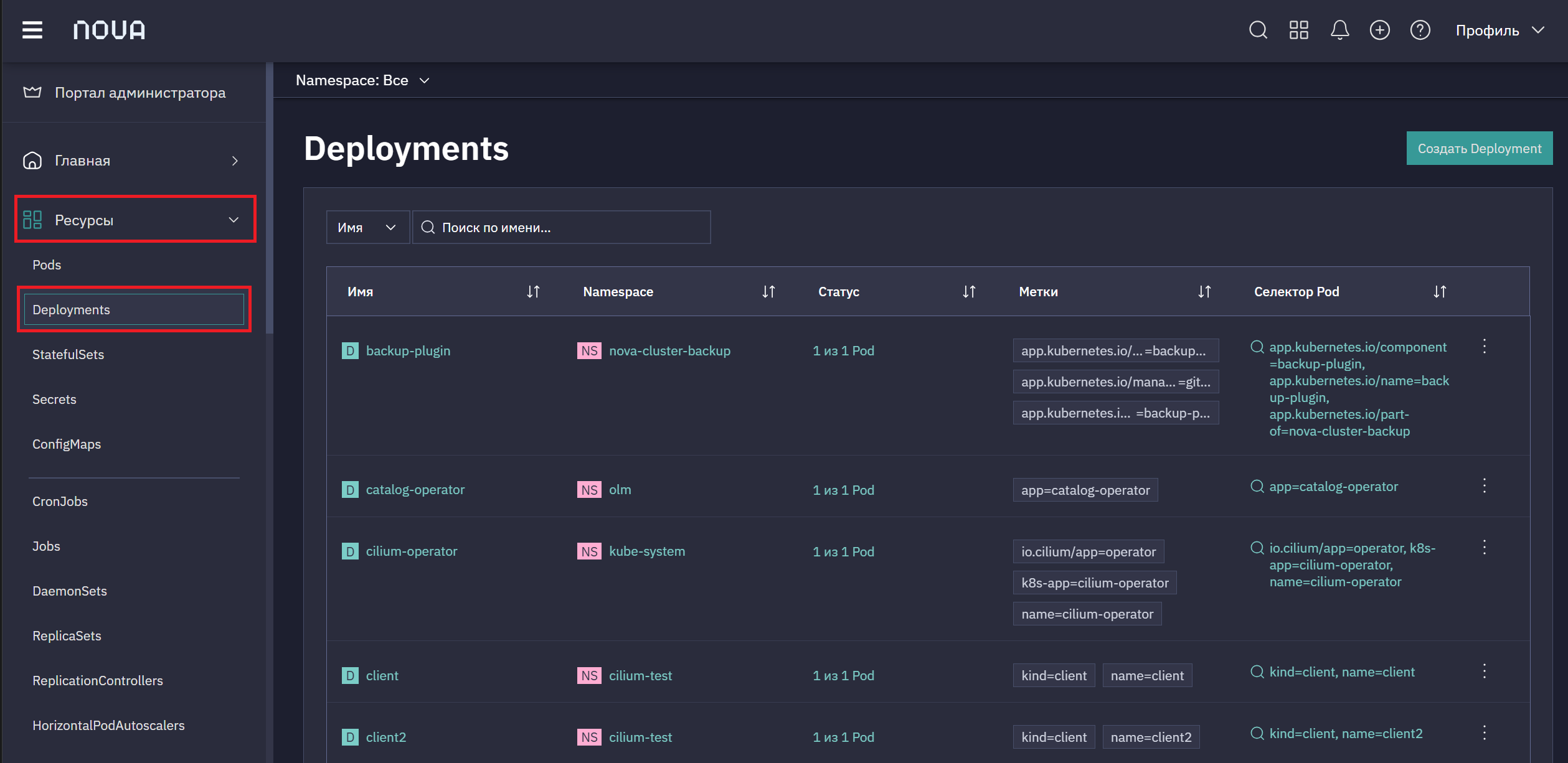The image size is (1568, 763).
Task: Click 1 из 1 Pod for catalog-operator
Action: coord(843,490)
